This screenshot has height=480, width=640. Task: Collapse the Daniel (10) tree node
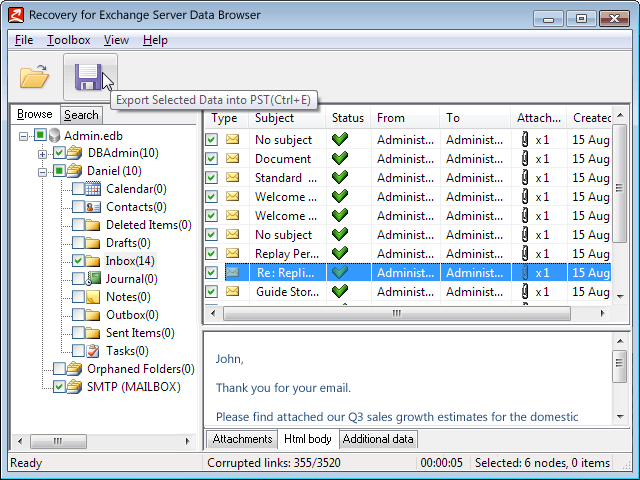point(42,172)
